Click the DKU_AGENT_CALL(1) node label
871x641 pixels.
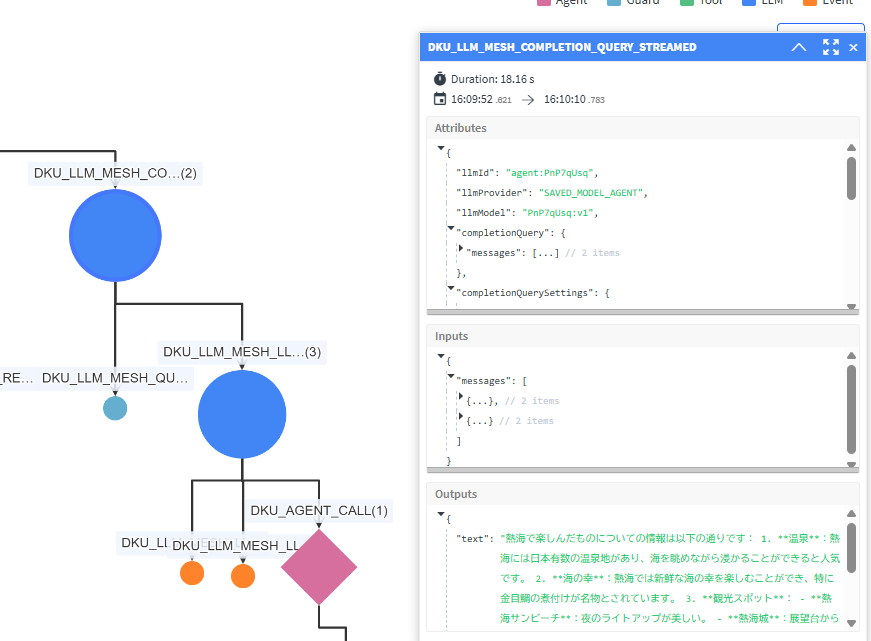[x=319, y=510]
